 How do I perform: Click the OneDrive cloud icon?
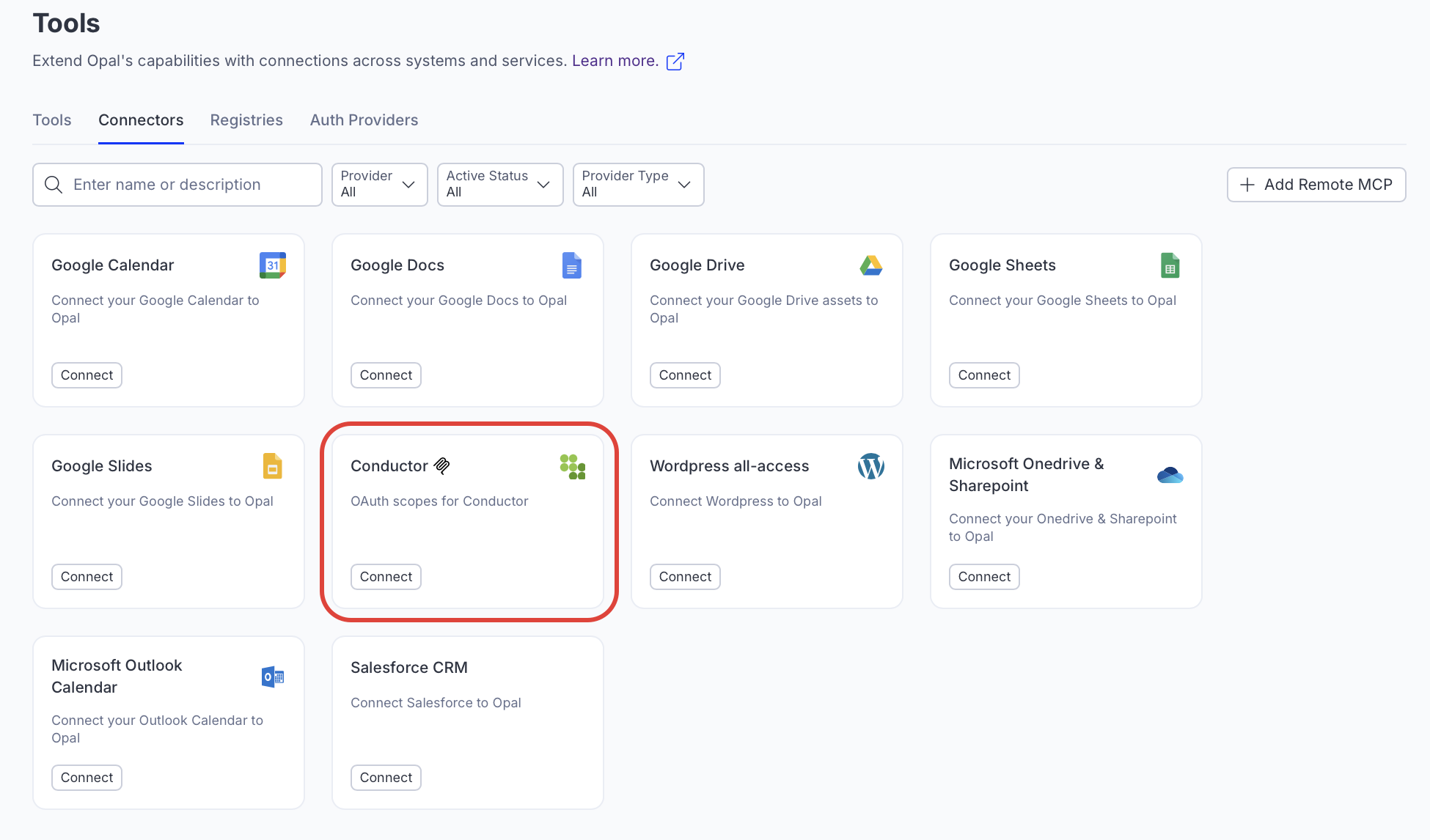1170,475
